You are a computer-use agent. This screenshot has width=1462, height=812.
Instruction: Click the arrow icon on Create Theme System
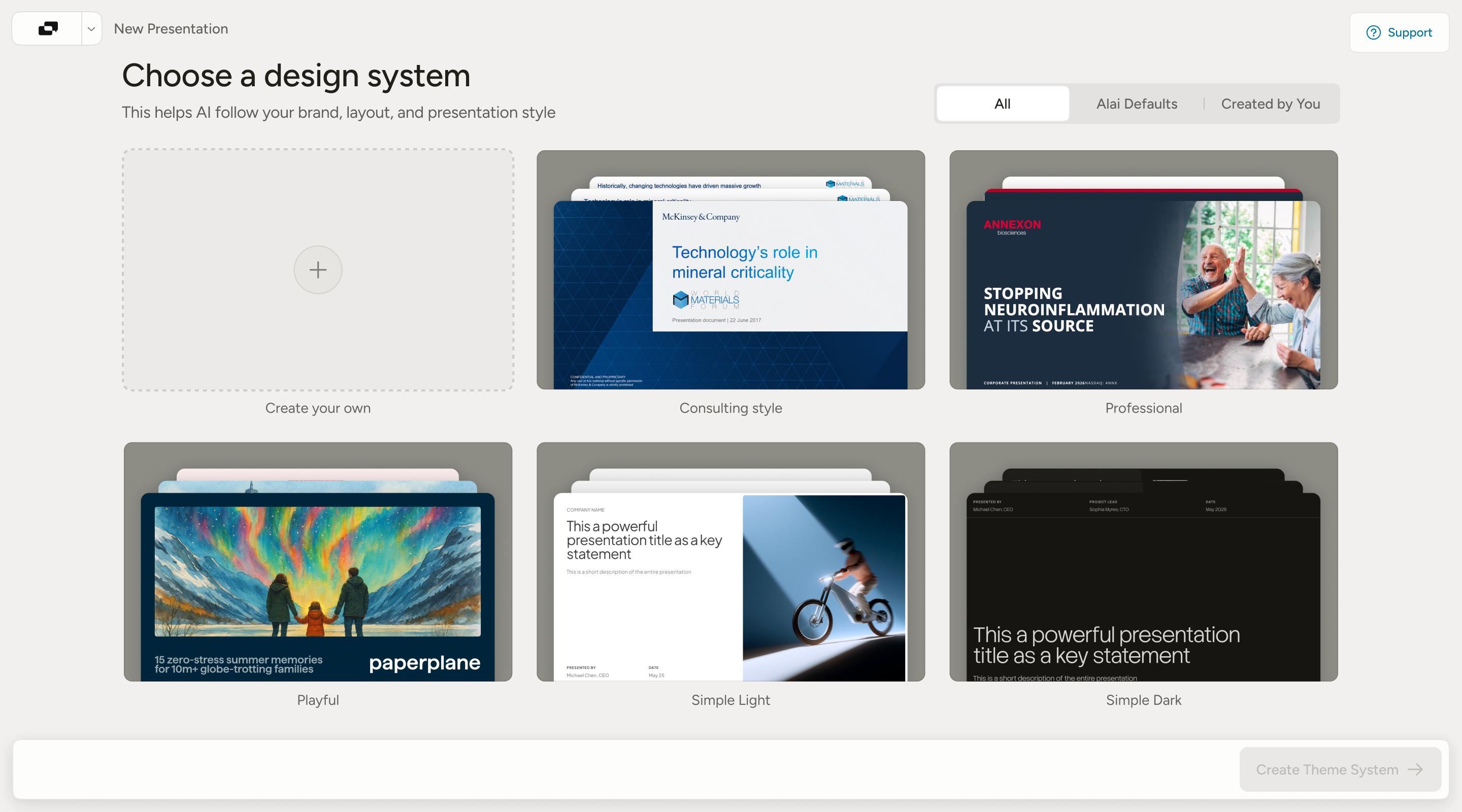1415,769
